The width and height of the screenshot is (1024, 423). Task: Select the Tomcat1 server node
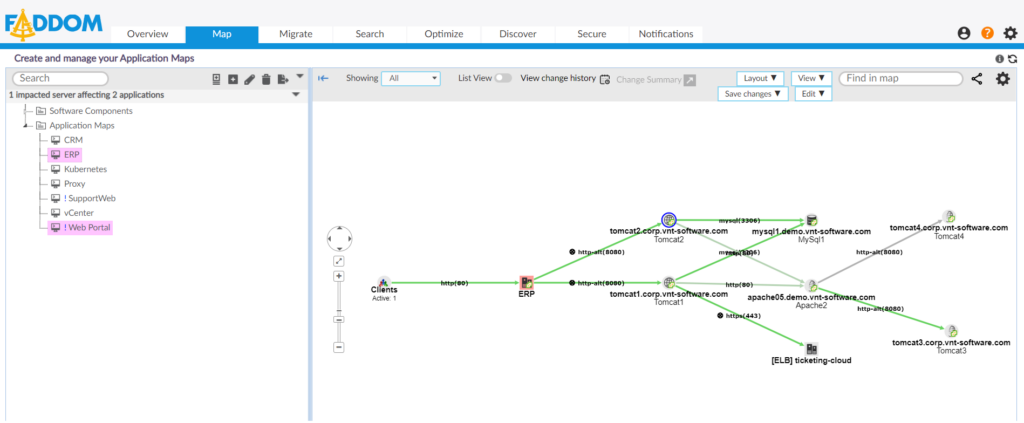[x=669, y=283]
